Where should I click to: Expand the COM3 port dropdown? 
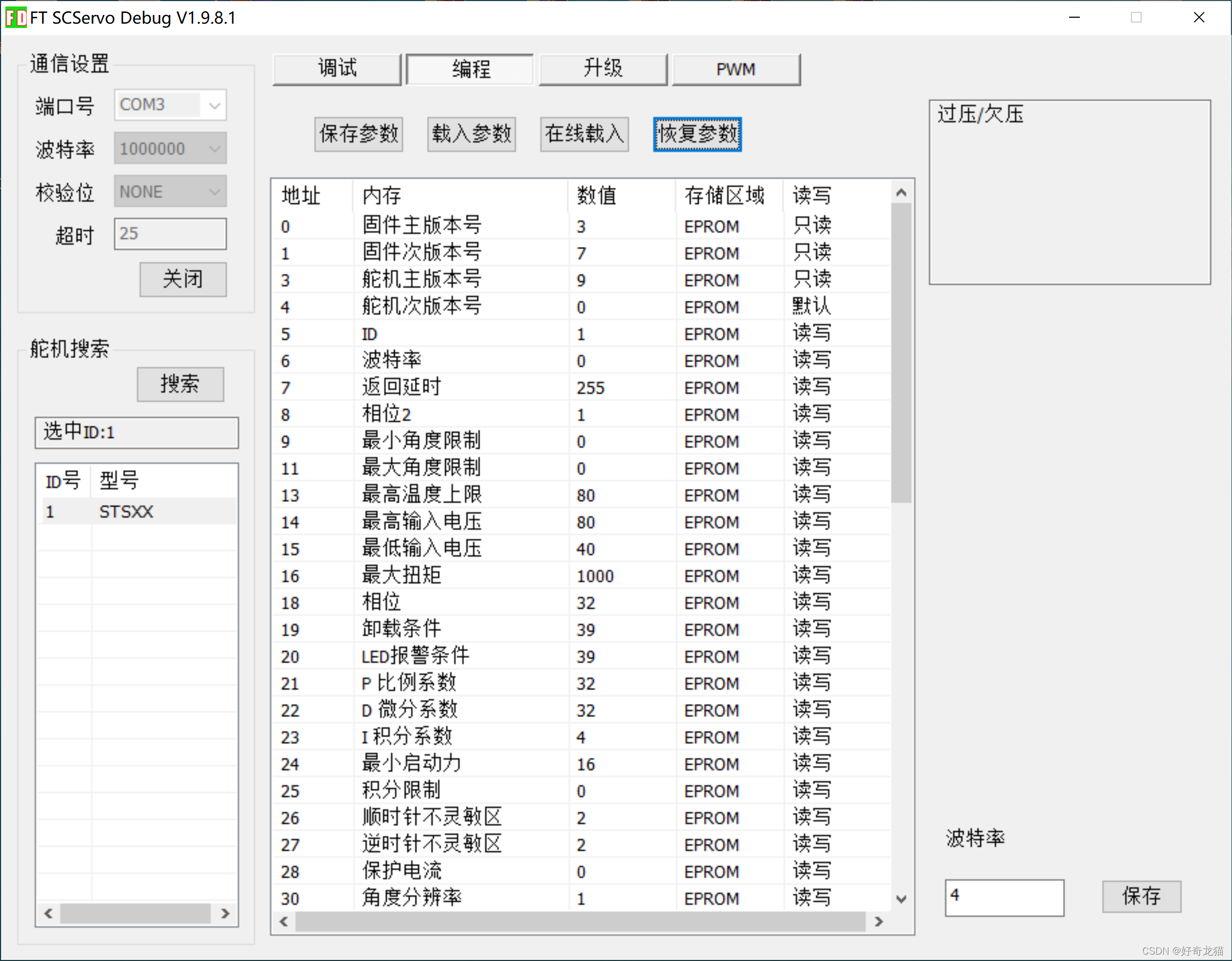point(214,105)
